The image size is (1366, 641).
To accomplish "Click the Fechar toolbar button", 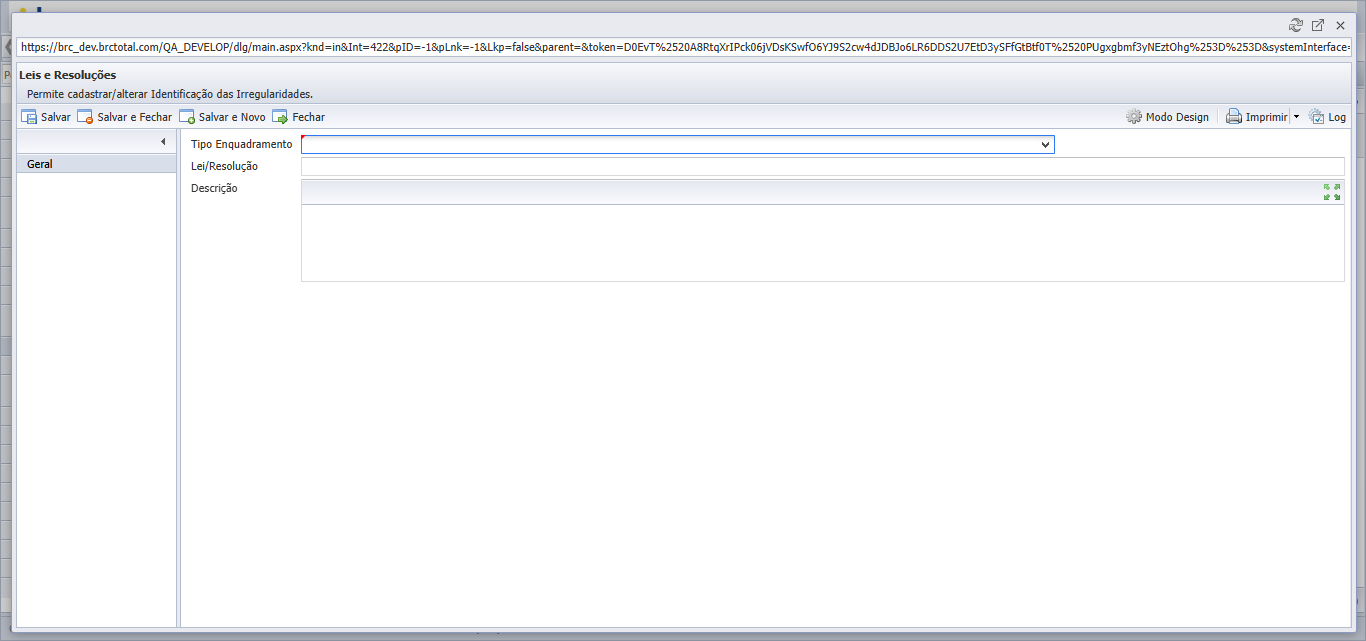I will click(298, 117).
